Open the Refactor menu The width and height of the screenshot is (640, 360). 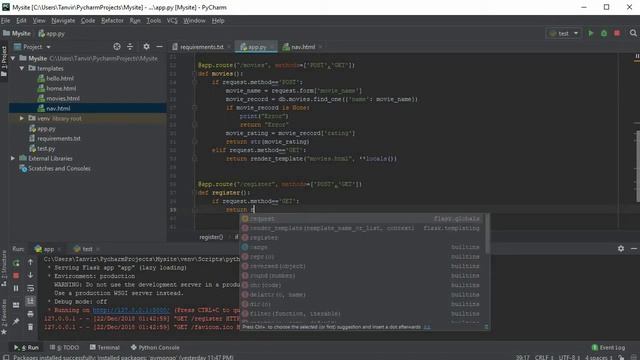(112, 20)
